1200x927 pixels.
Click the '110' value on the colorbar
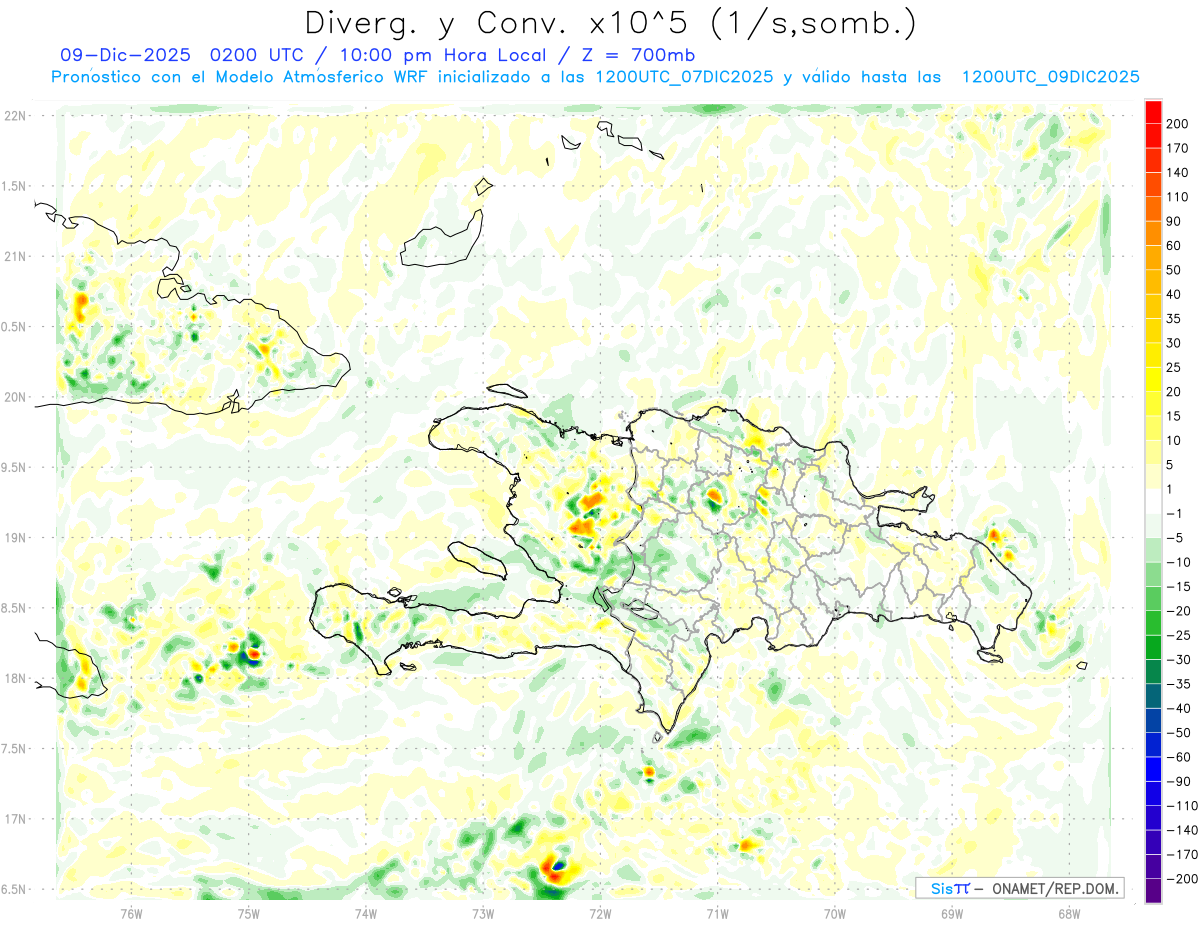[x=1176, y=197]
